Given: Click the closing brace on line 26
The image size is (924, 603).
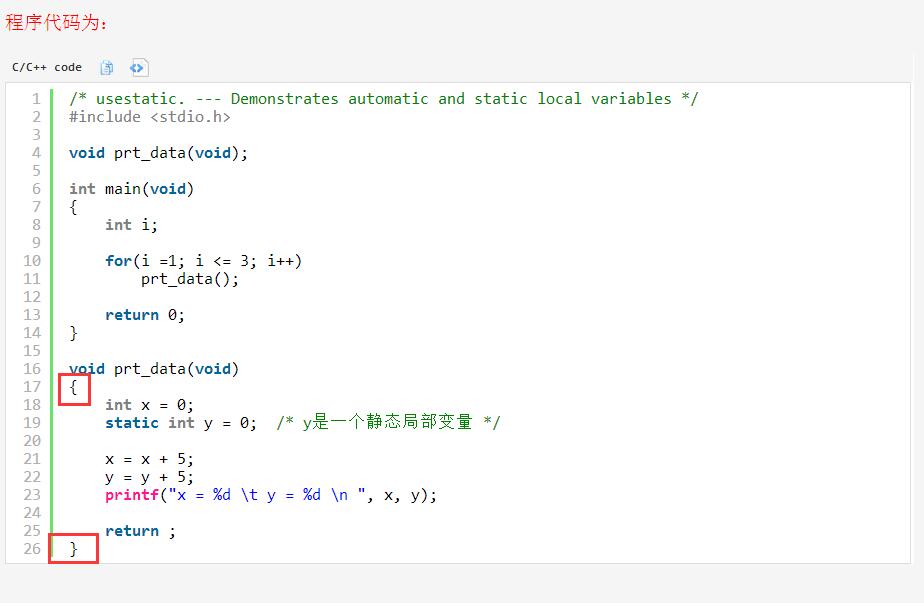Looking at the screenshot, I should click(x=73, y=549).
